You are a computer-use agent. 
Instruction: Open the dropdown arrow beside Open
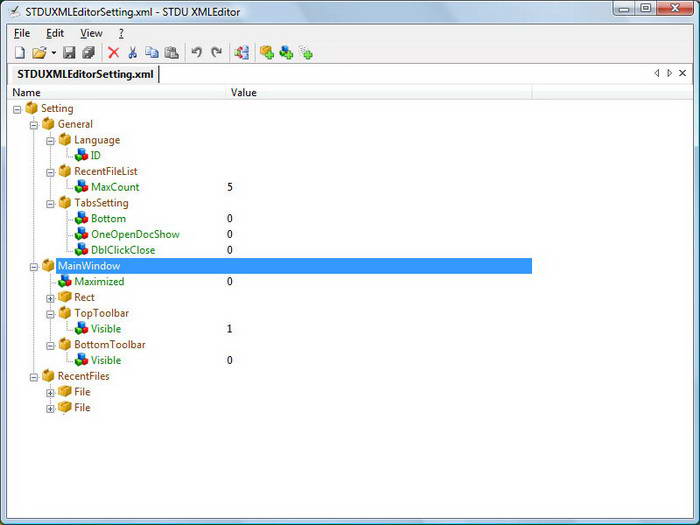(x=54, y=53)
